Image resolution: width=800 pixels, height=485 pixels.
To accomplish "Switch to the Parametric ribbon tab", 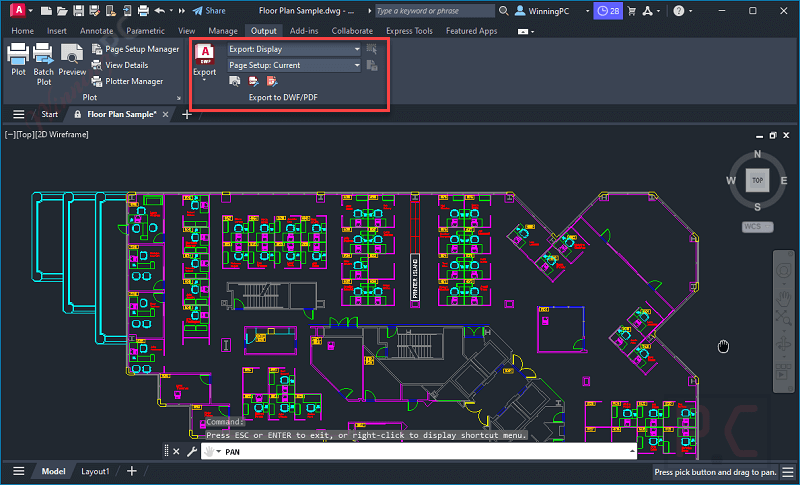I will [x=145, y=31].
